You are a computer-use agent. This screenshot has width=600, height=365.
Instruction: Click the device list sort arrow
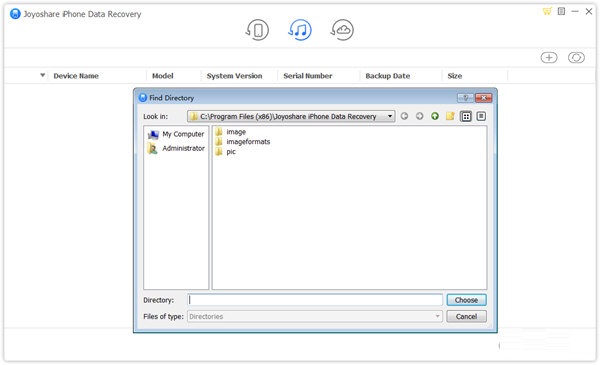point(42,75)
